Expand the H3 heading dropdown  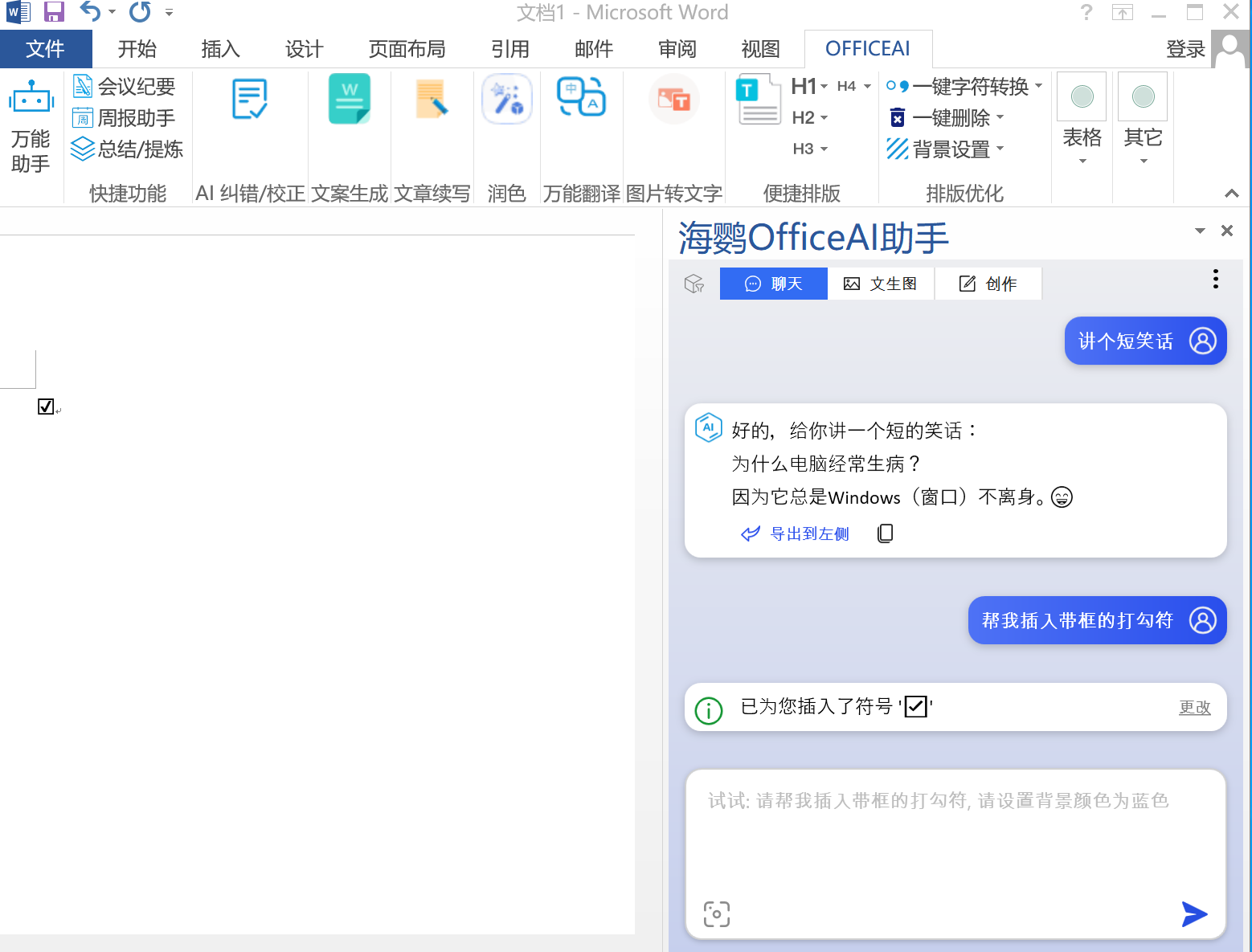pos(824,149)
